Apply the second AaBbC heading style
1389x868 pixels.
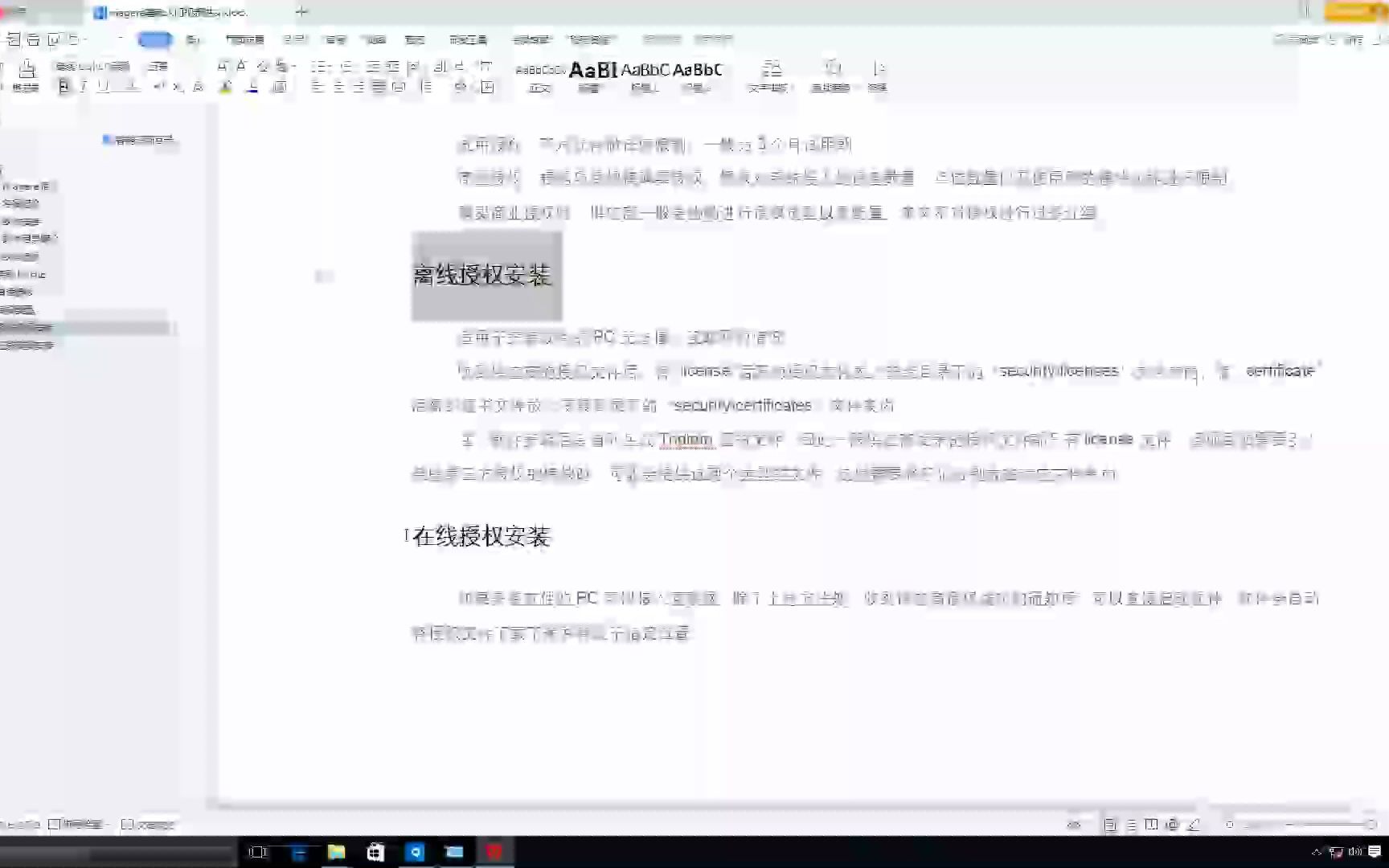[x=645, y=78]
